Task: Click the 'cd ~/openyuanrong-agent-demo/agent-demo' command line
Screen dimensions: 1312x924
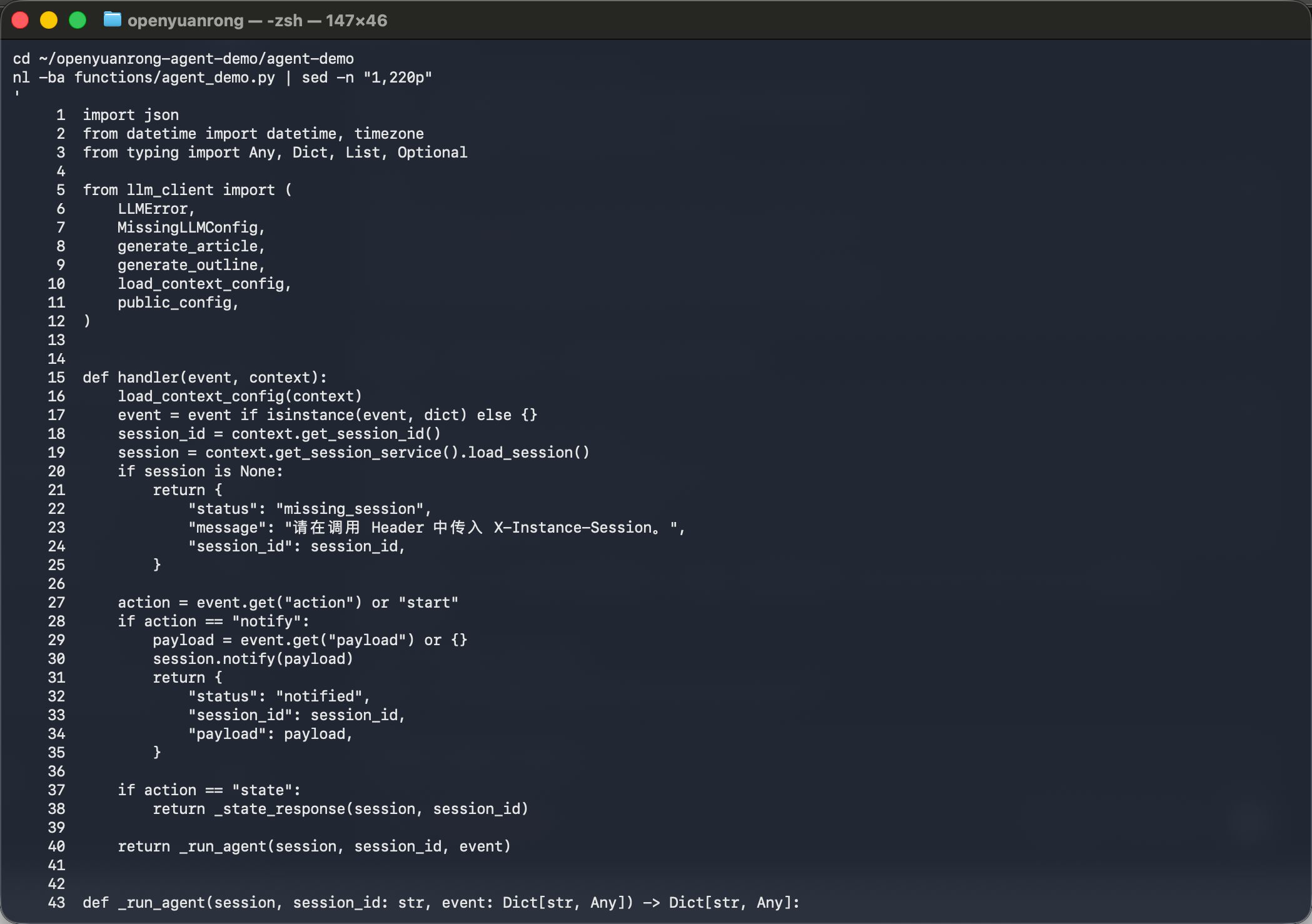Action: coord(183,59)
